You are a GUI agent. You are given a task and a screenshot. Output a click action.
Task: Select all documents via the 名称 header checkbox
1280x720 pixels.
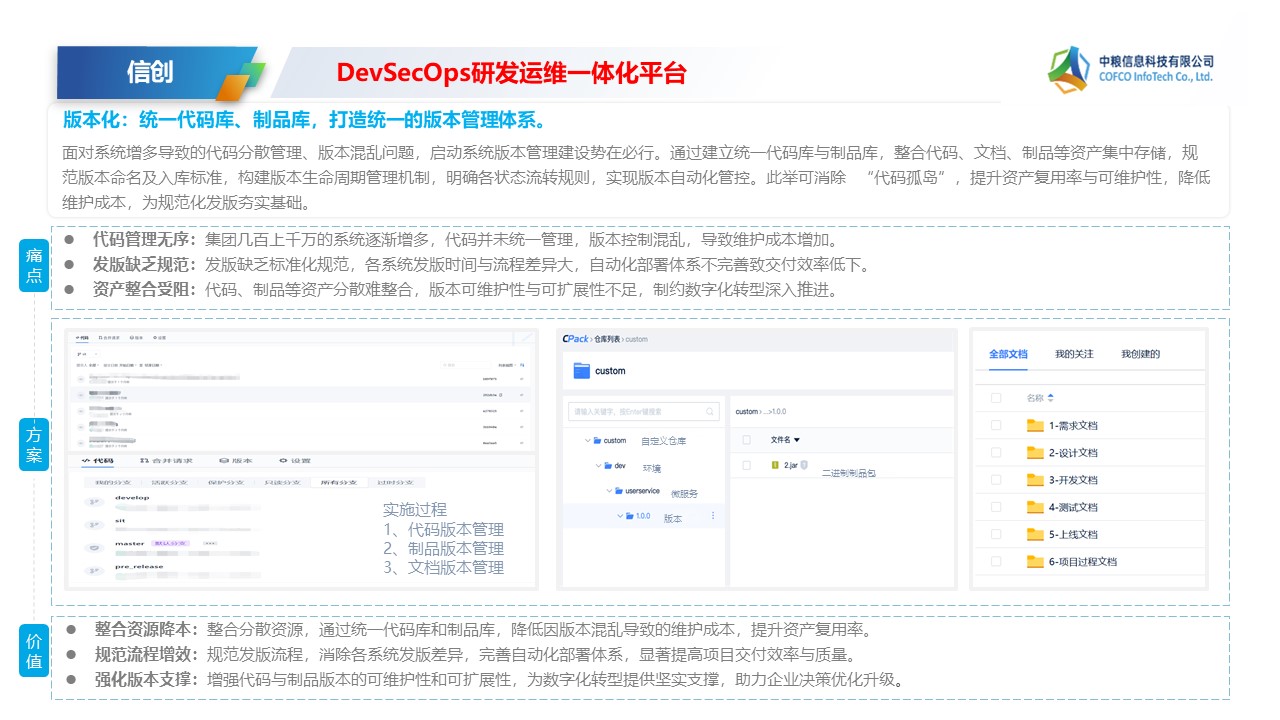[995, 398]
